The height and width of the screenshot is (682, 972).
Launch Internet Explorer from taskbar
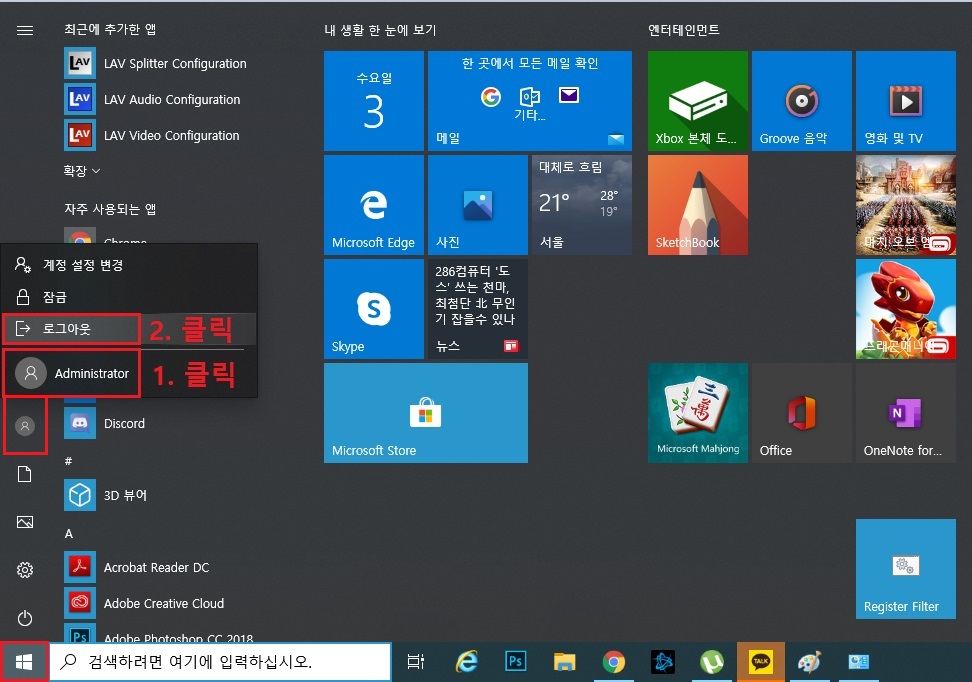tap(466, 662)
